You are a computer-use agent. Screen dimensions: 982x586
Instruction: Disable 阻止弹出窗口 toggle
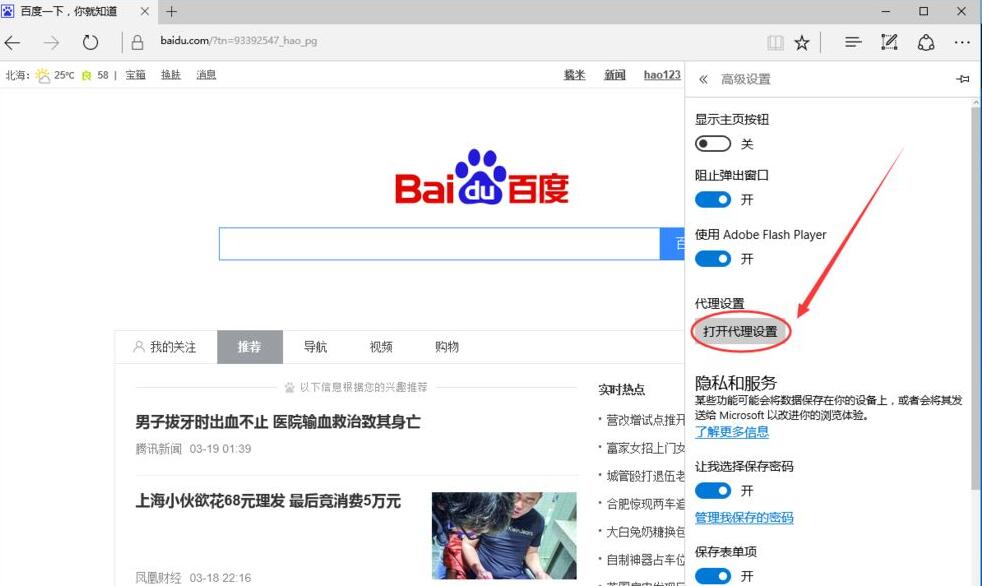coord(713,199)
